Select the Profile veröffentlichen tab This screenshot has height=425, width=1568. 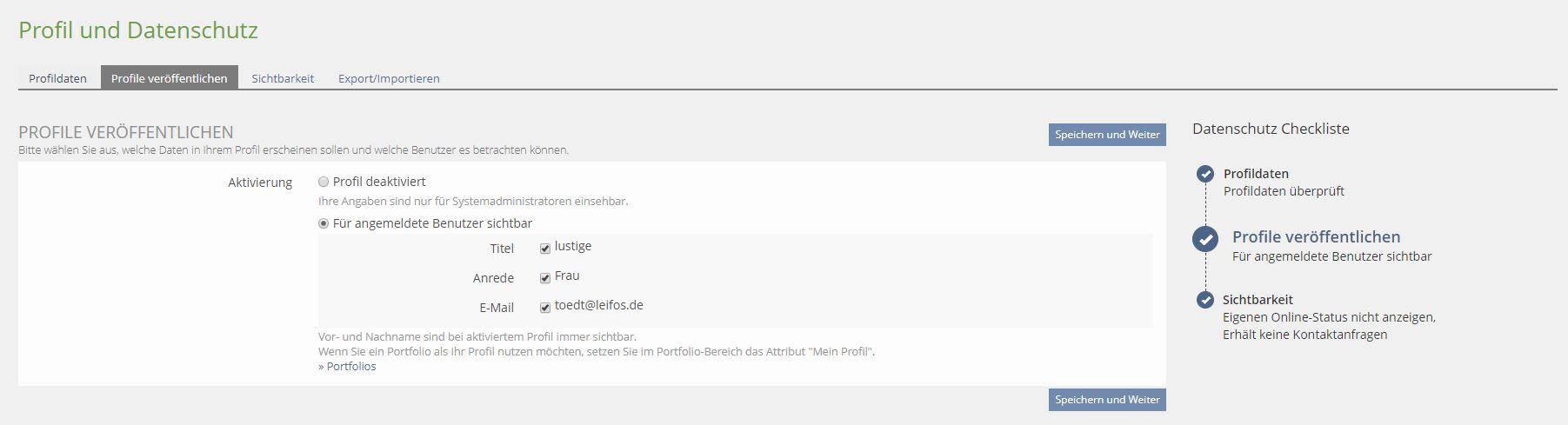coord(169,78)
